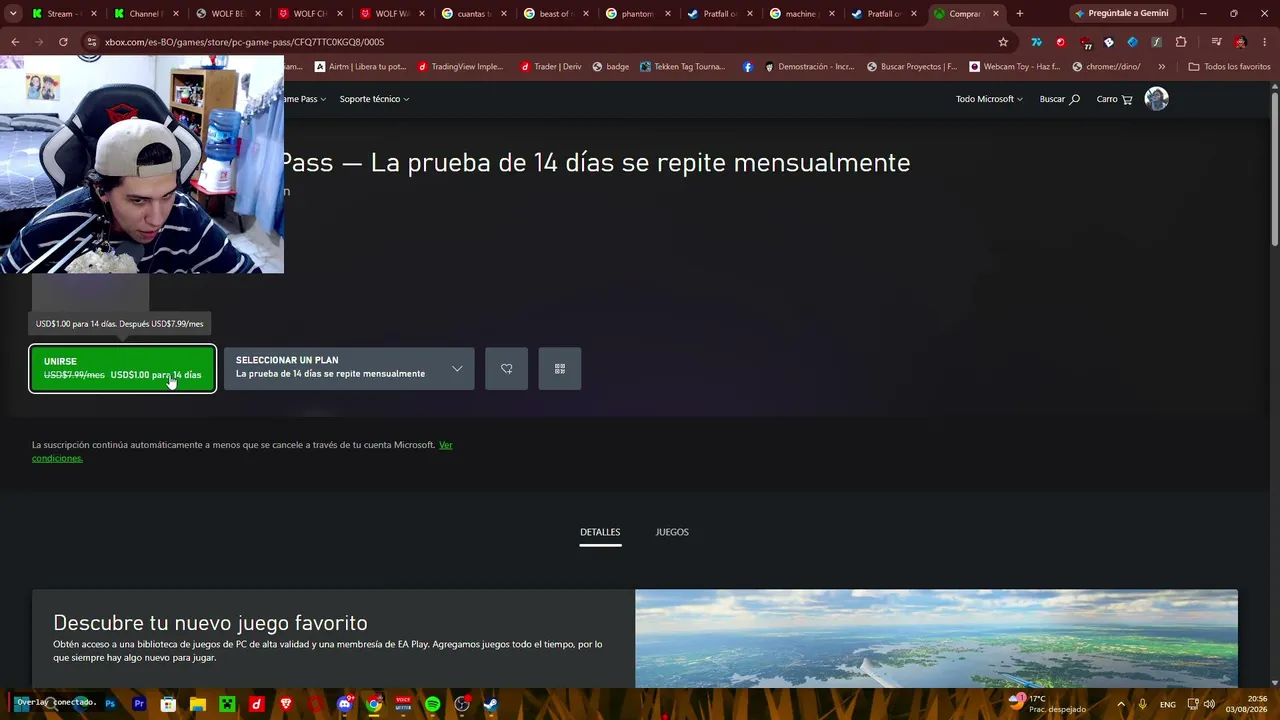Image resolution: width=1280 pixels, height=720 pixels.
Task: Open Microsoft Store from the taskbar
Action: coord(168,704)
